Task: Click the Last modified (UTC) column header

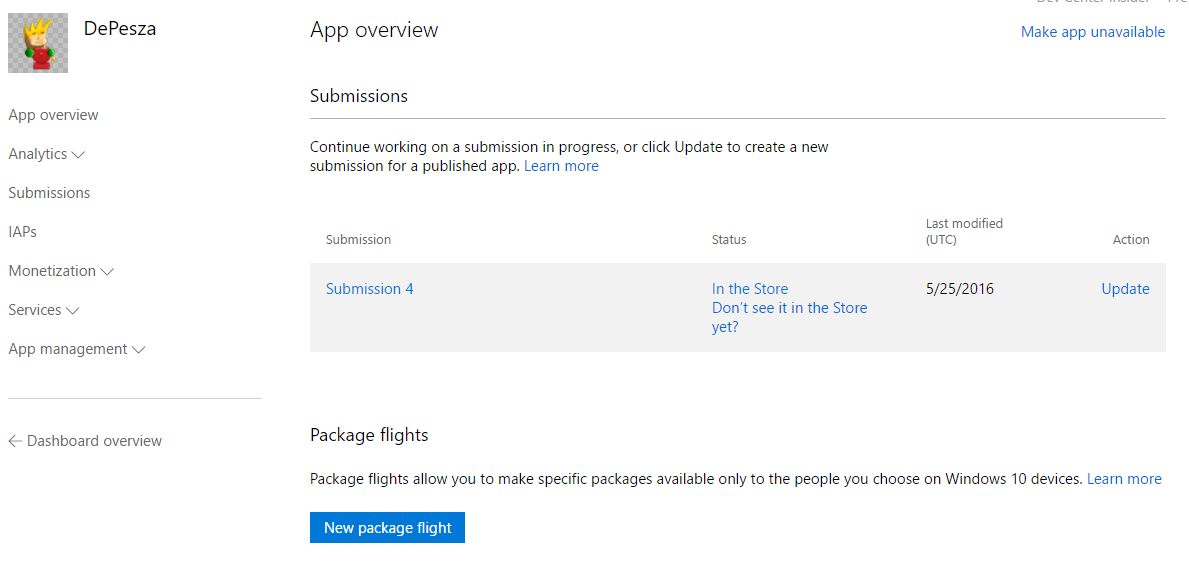Action: (x=965, y=231)
